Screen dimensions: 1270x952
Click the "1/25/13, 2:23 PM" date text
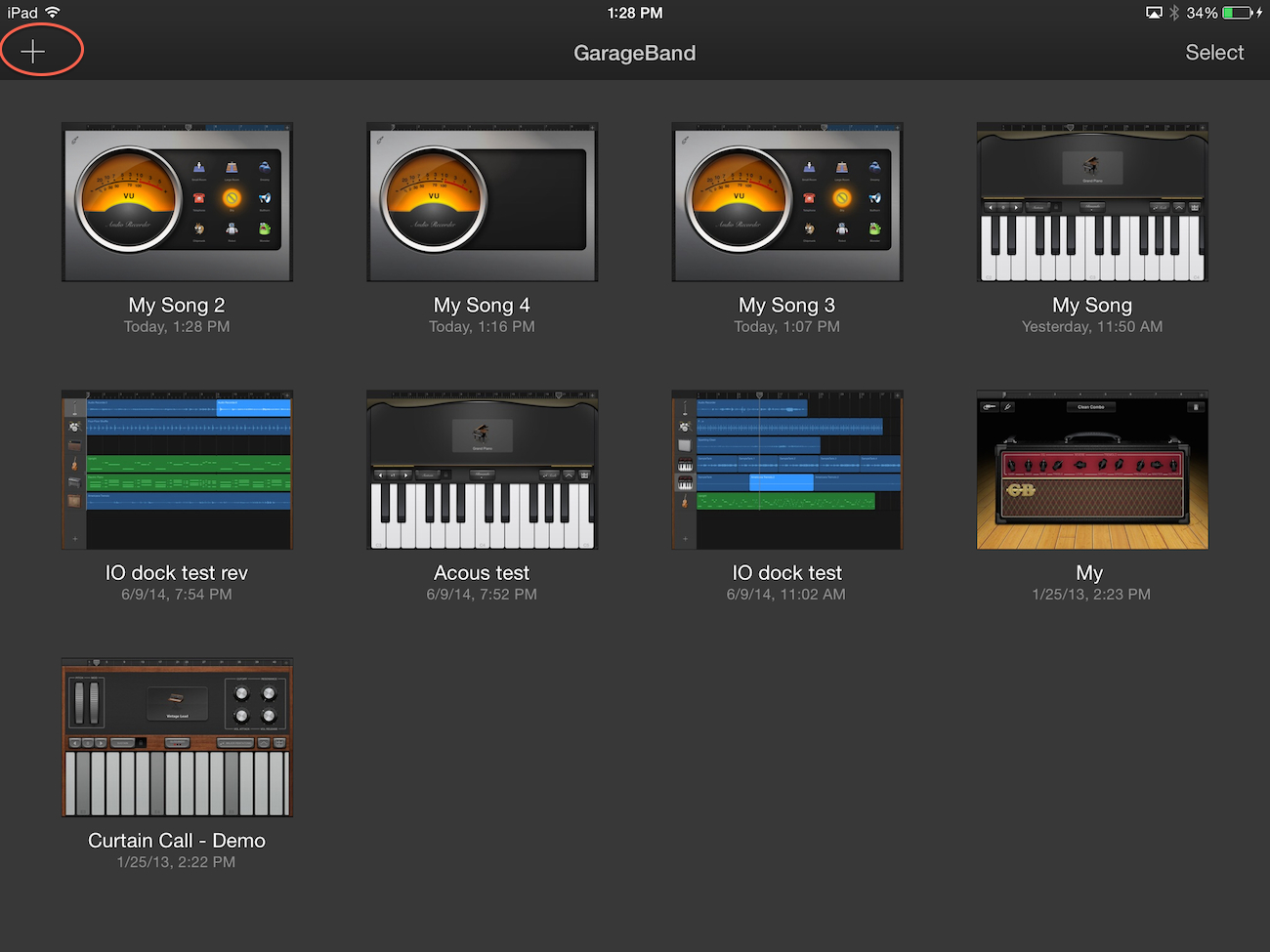tap(1091, 595)
